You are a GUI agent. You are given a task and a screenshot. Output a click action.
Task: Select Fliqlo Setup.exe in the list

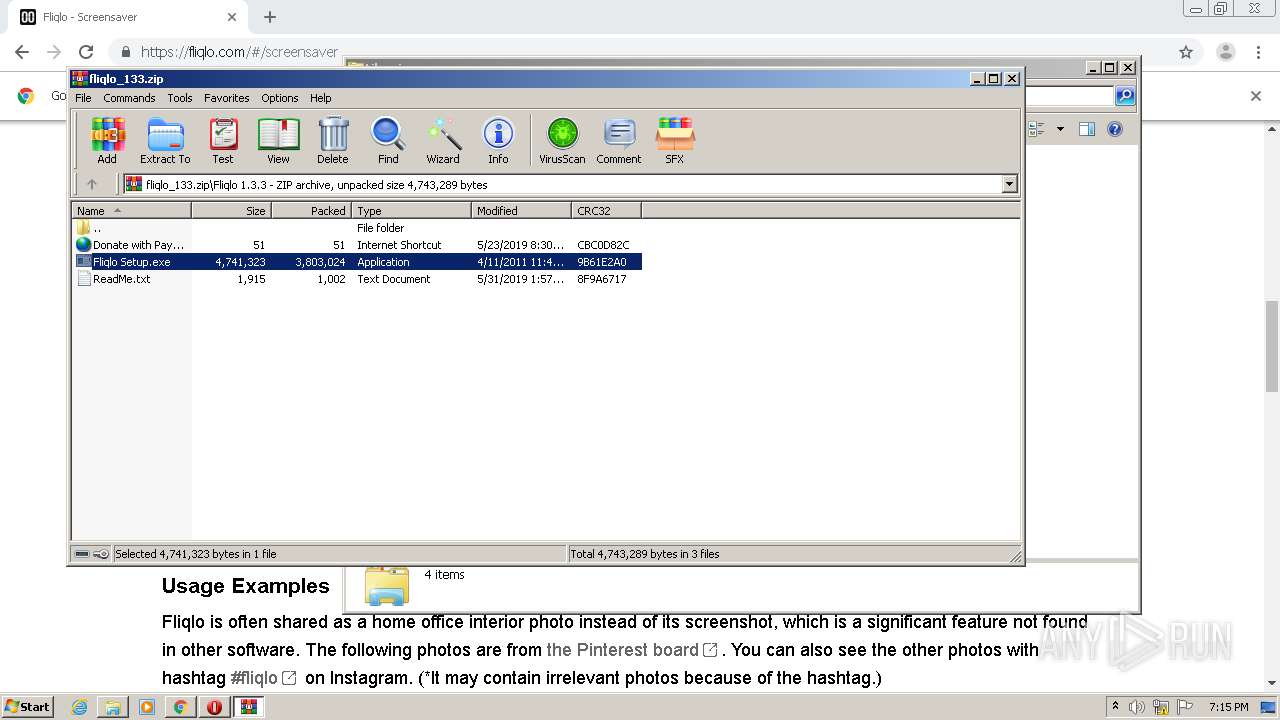358,262
